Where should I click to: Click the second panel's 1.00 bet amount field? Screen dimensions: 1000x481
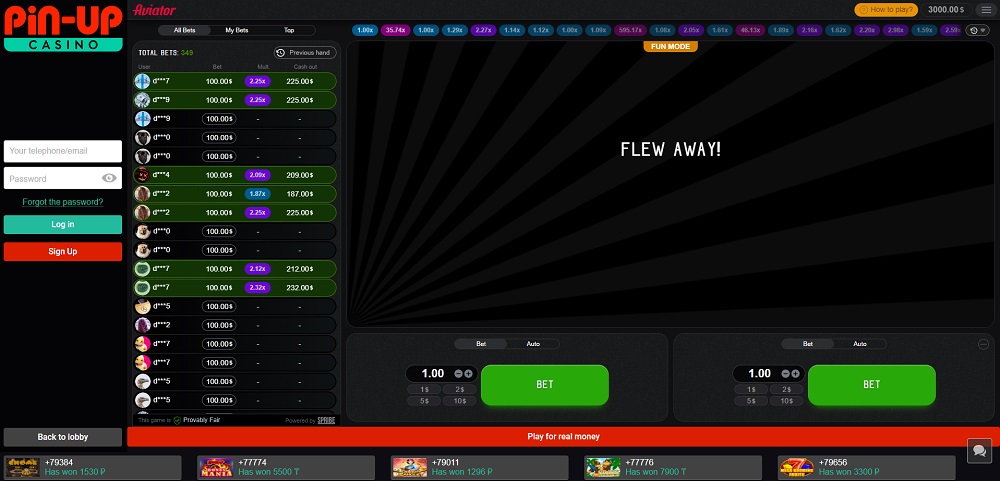(x=760, y=374)
